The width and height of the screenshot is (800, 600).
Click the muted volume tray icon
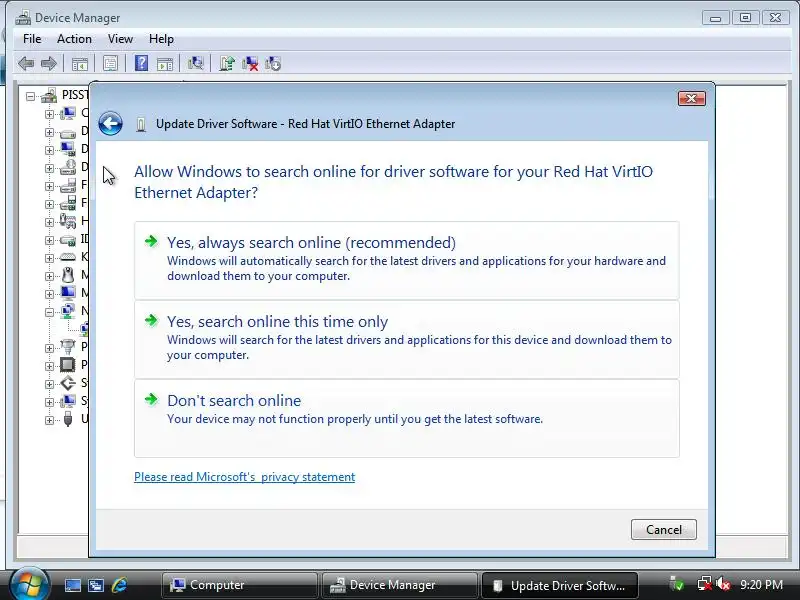click(x=723, y=584)
